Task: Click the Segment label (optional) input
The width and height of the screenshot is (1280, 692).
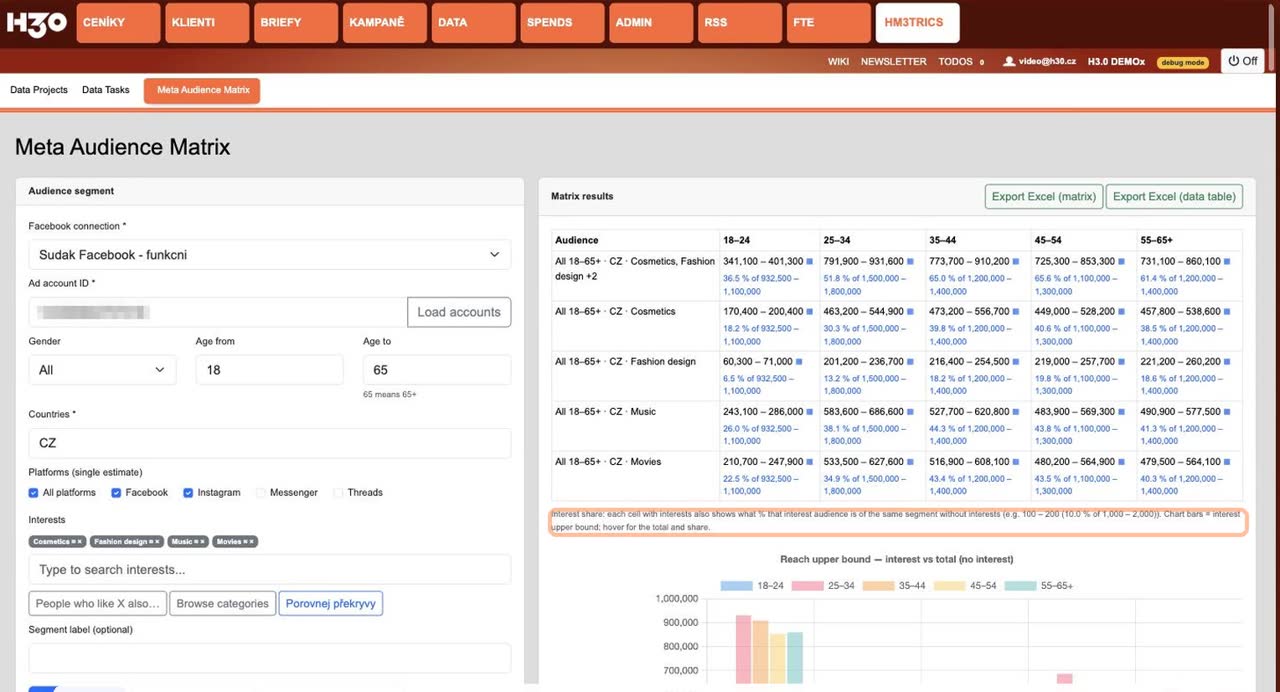Action: tap(270, 658)
